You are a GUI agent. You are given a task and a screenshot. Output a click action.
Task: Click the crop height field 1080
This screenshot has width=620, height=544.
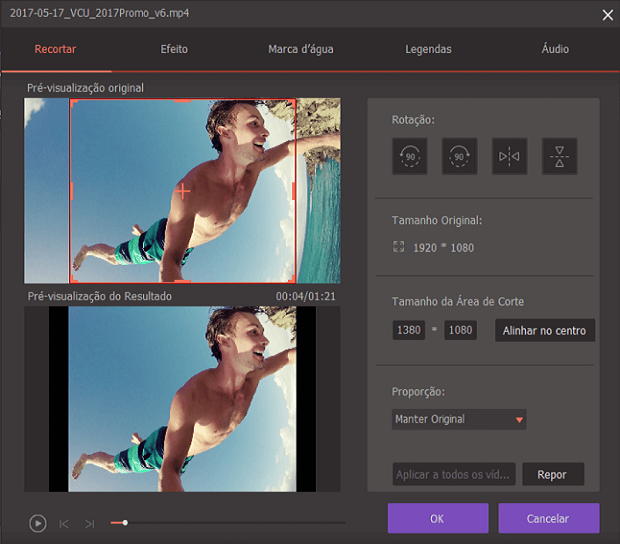[460, 330]
